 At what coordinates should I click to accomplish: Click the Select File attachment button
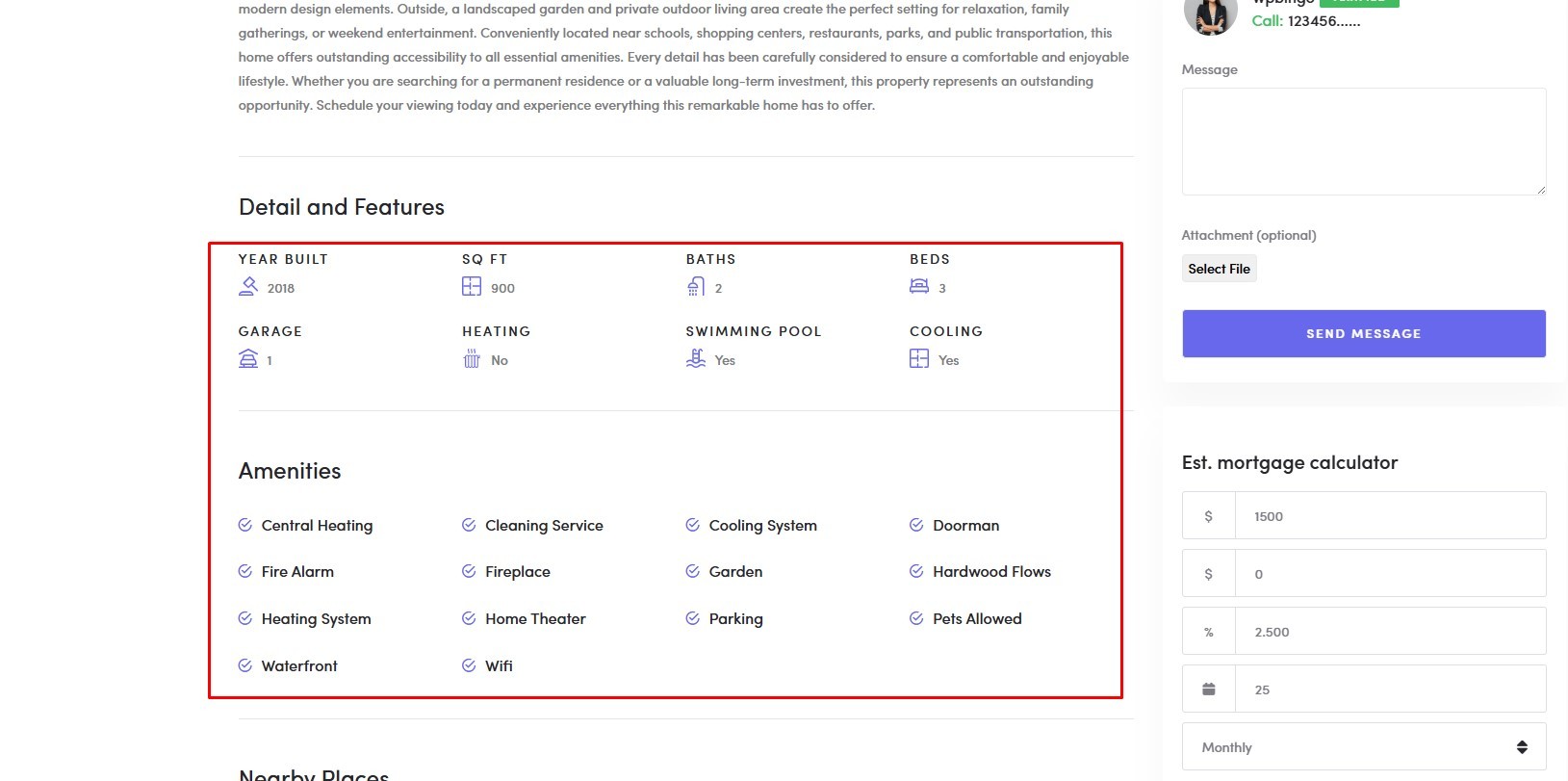coord(1219,269)
